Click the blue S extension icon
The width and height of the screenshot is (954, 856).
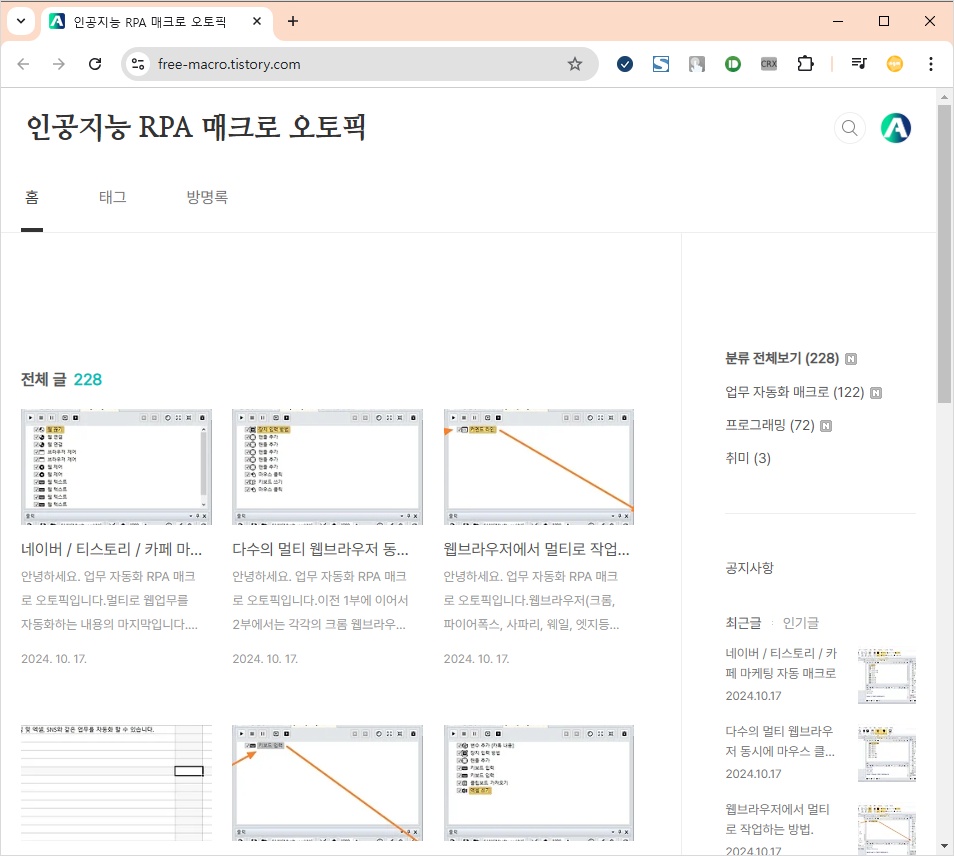[x=661, y=64]
